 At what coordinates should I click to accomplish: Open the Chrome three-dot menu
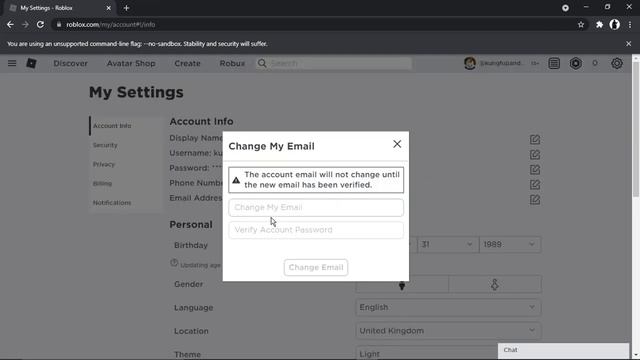tap(630, 25)
